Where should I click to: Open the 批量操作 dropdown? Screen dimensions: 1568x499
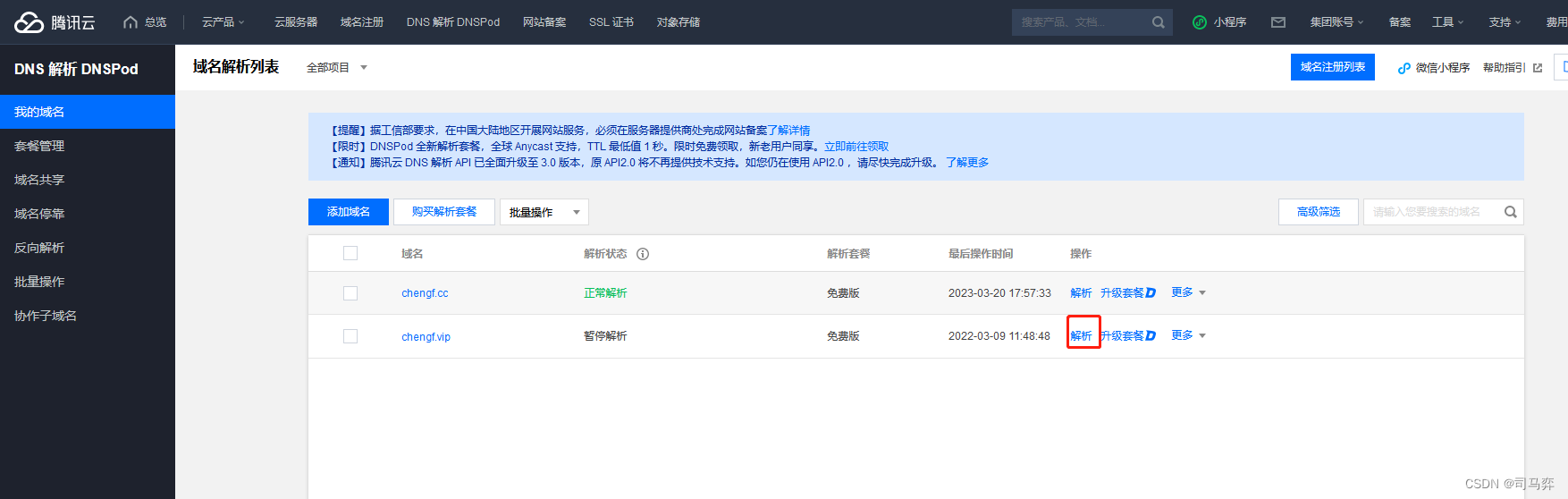click(544, 212)
